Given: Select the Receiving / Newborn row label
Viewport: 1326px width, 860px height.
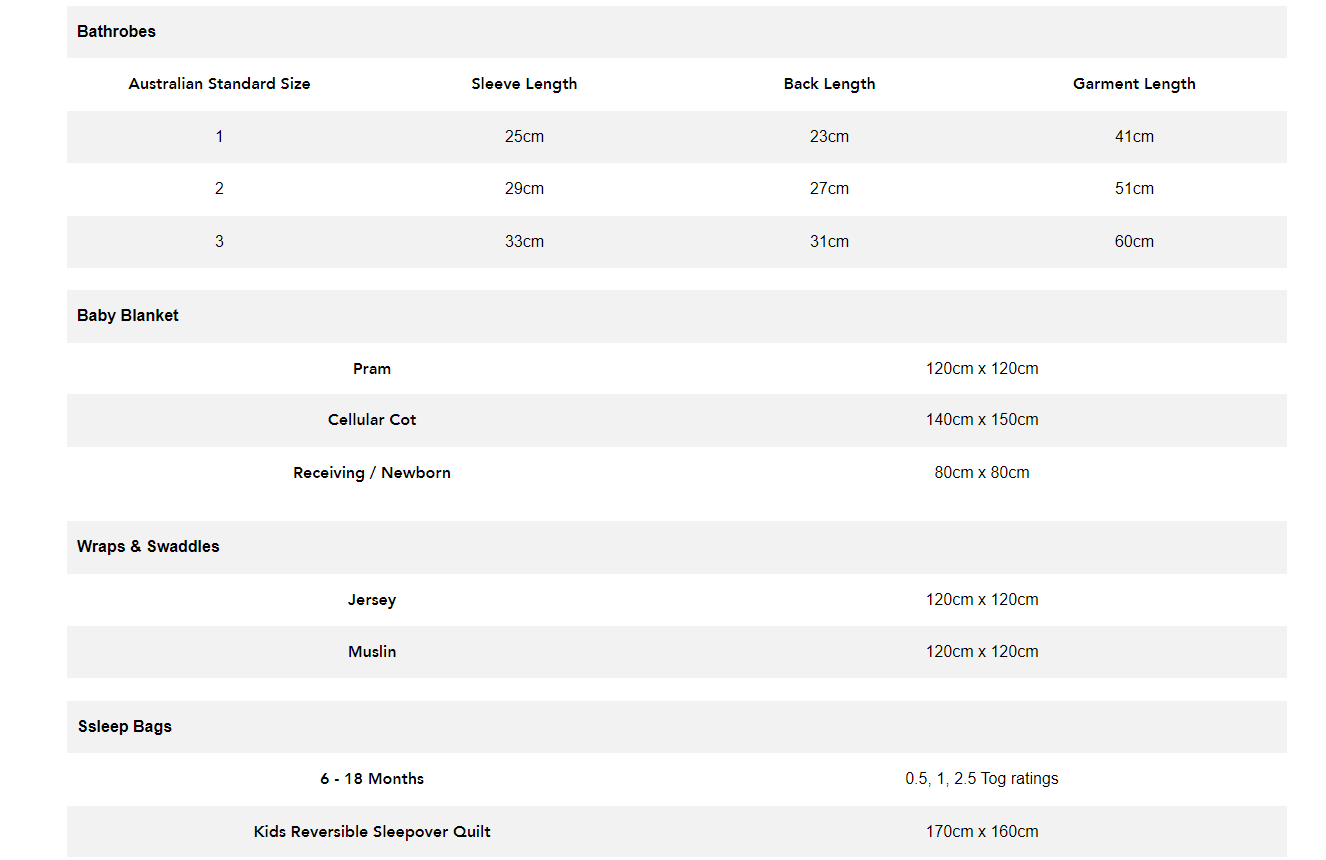Looking at the screenshot, I should pos(372,473).
